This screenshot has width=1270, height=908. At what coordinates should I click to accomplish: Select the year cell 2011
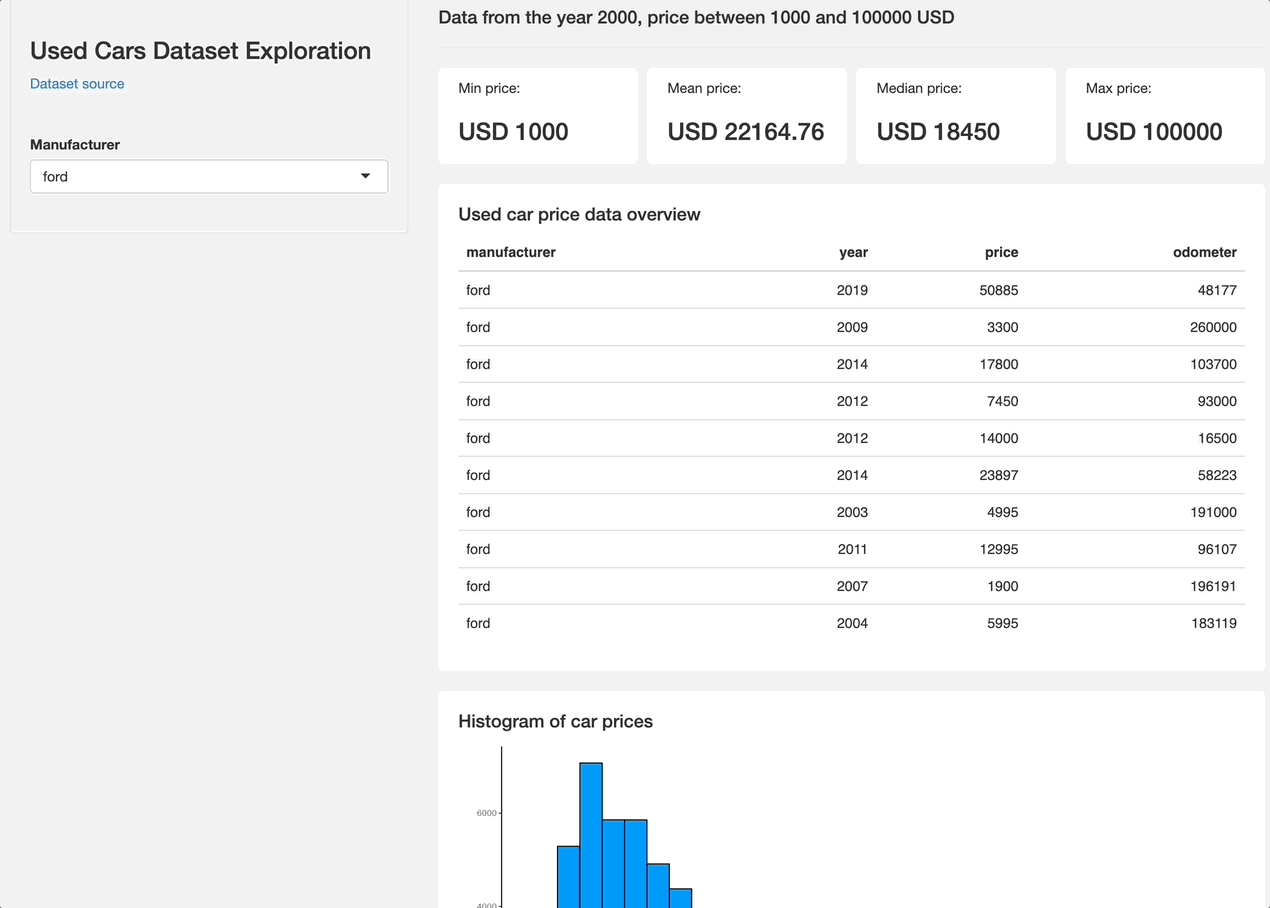(x=852, y=549)
